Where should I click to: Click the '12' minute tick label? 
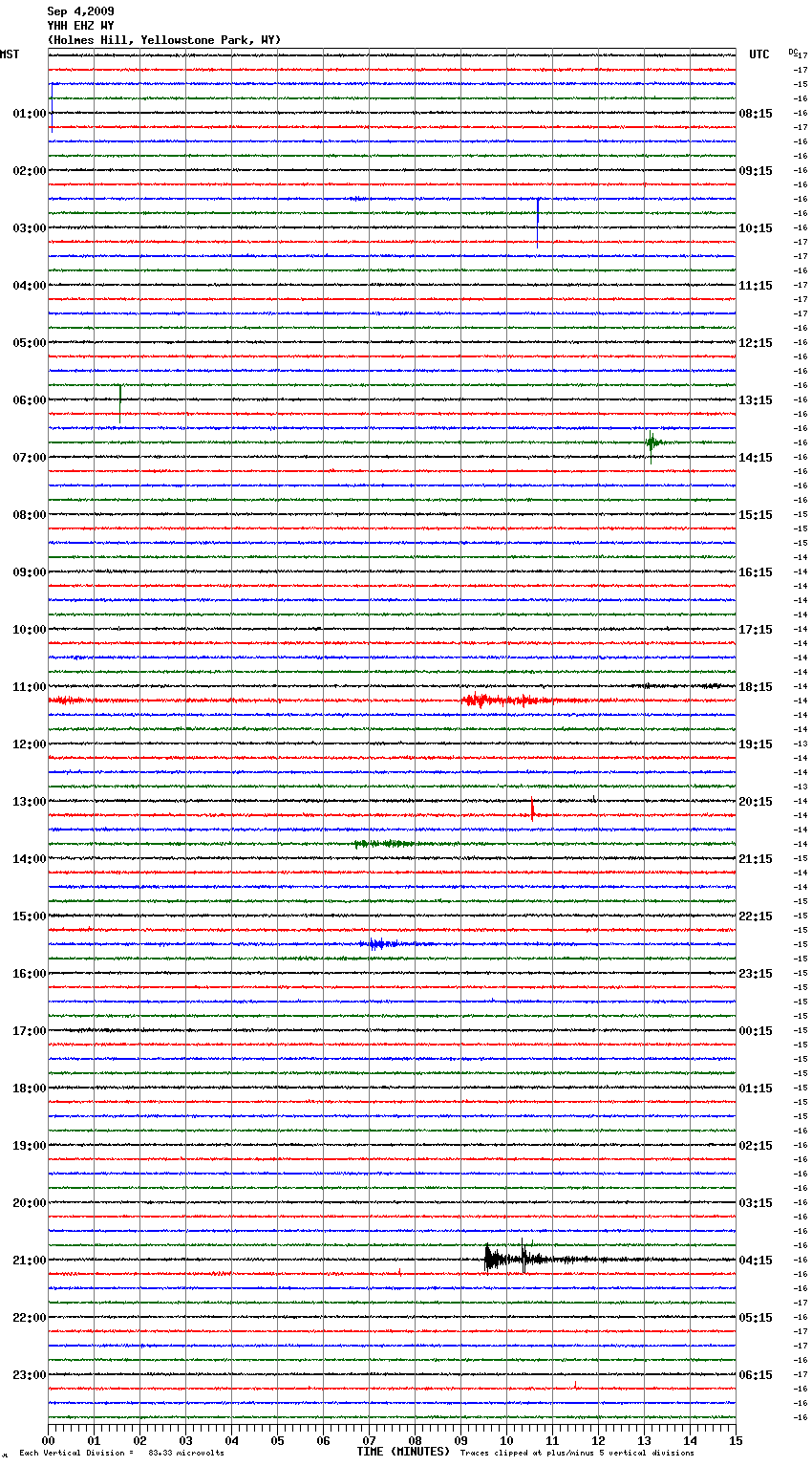[x=598, y=1440]
